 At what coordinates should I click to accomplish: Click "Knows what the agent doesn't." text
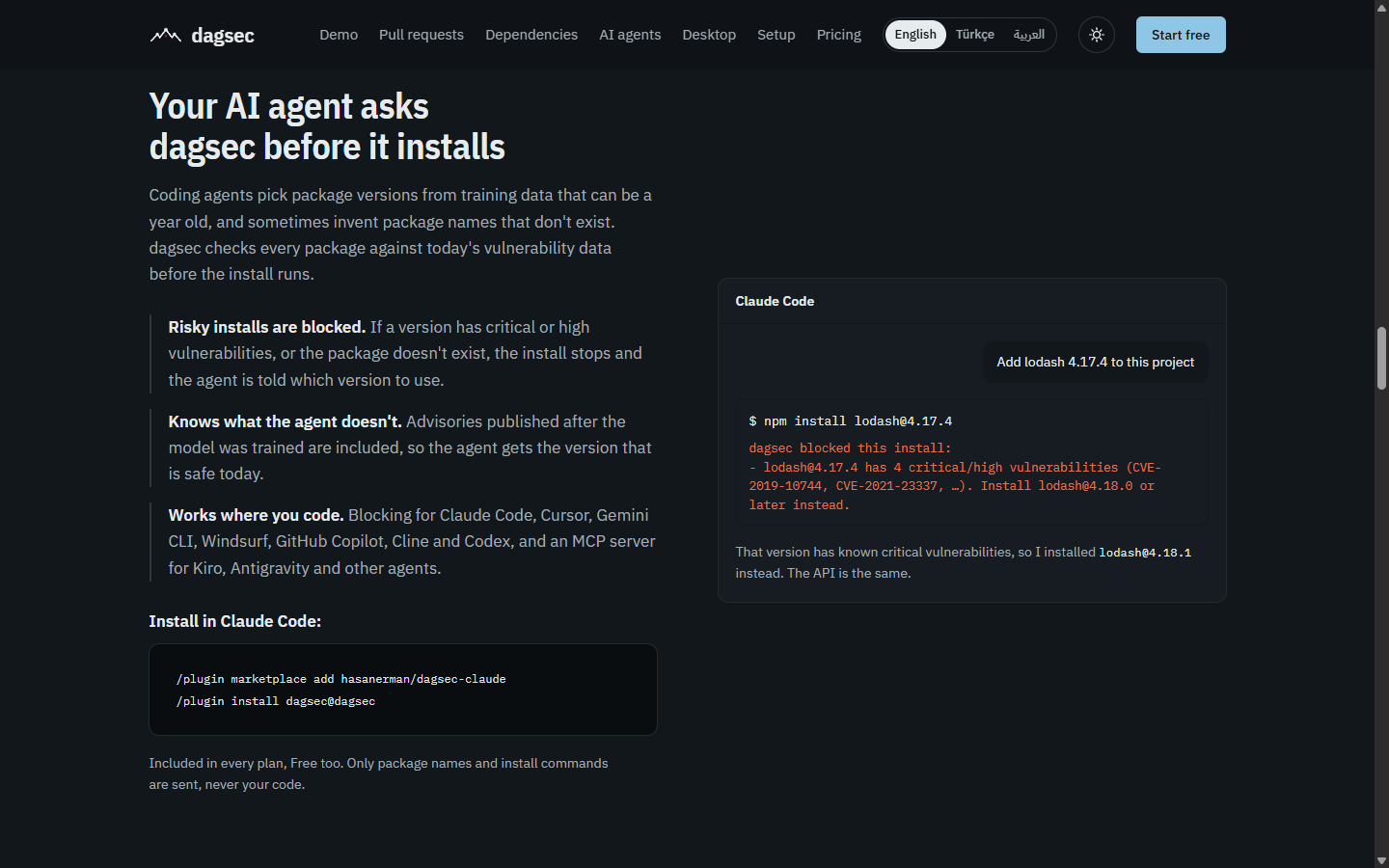pos(286,421)
